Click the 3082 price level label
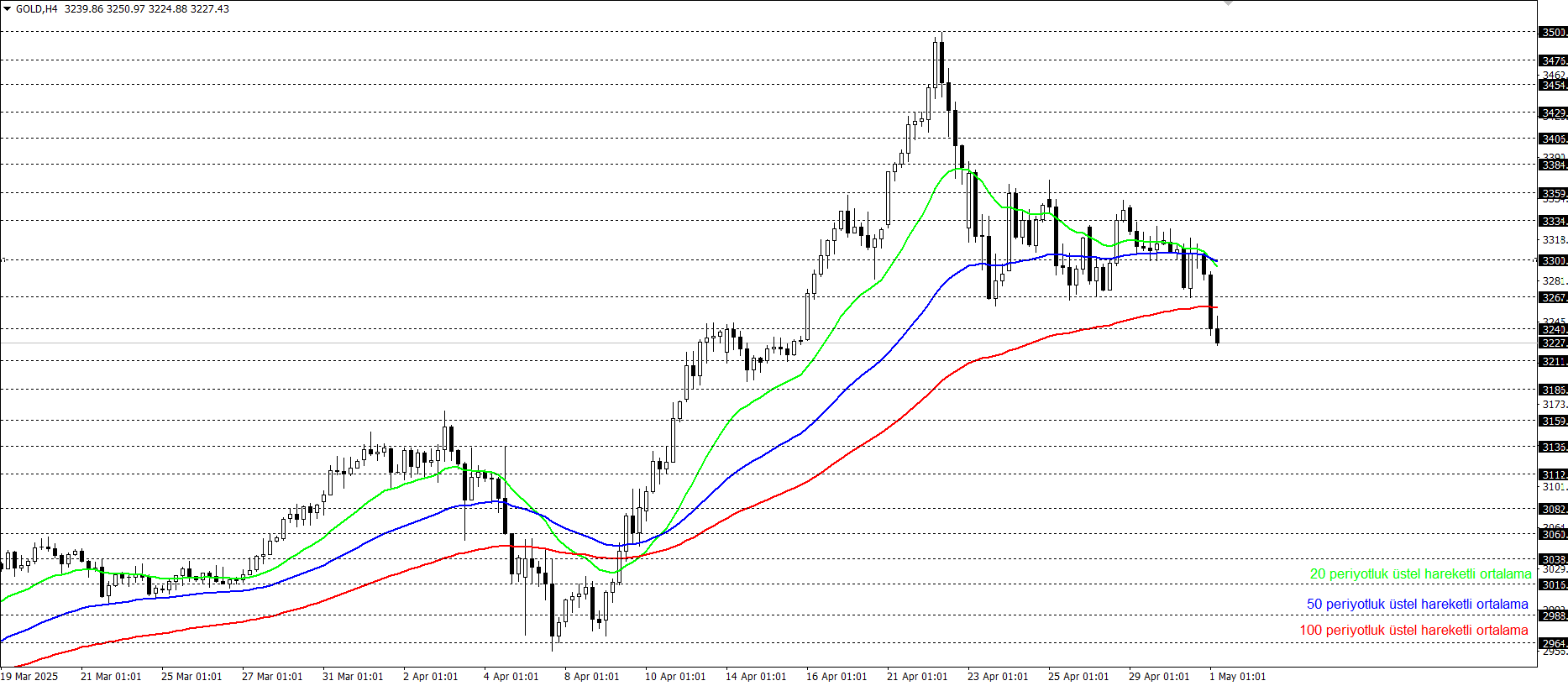 1553,509
